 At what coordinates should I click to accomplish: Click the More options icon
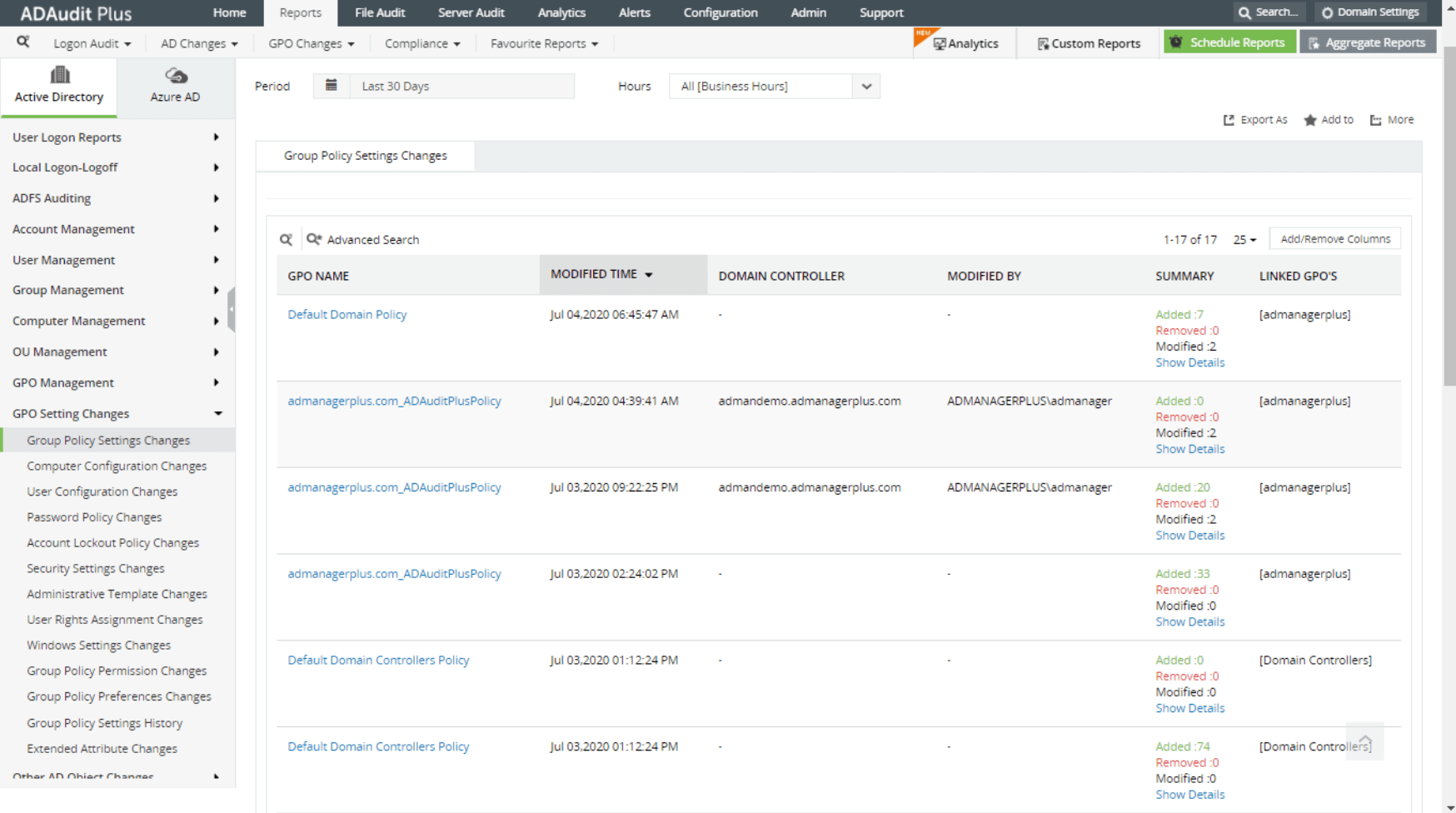coord(1376,120)
